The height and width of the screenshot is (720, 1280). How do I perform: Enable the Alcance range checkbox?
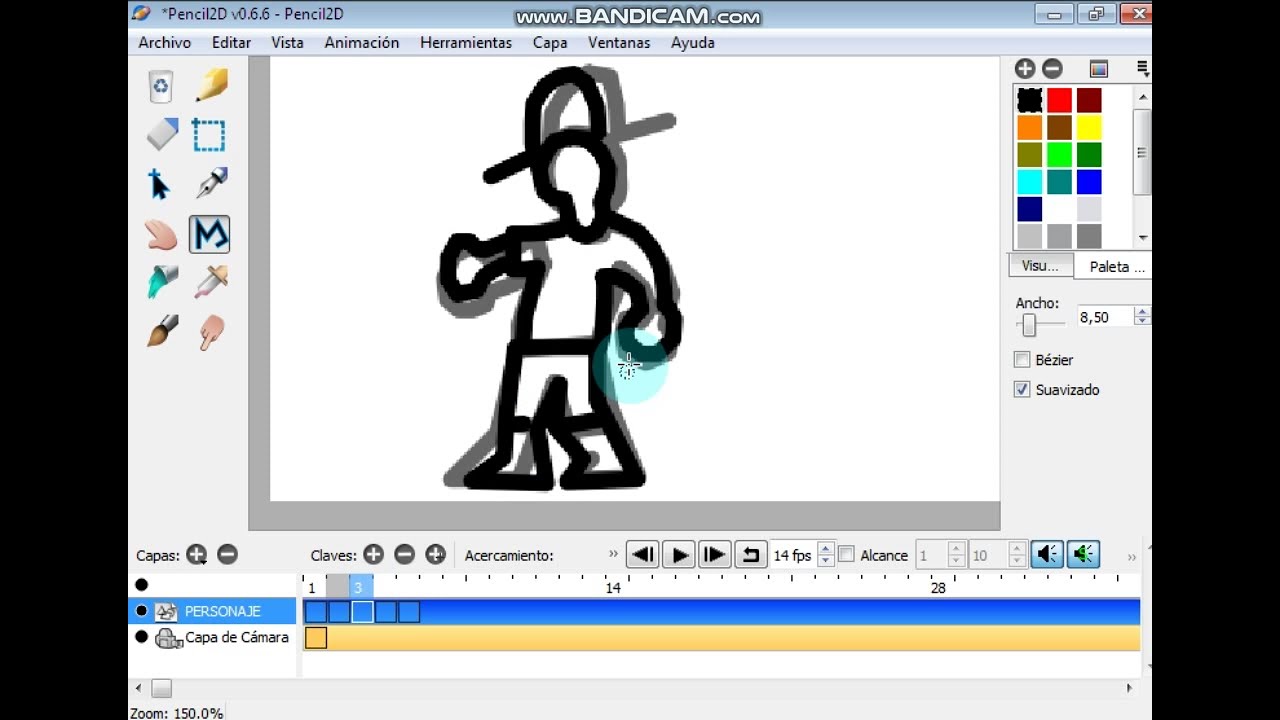pos(846,554)
